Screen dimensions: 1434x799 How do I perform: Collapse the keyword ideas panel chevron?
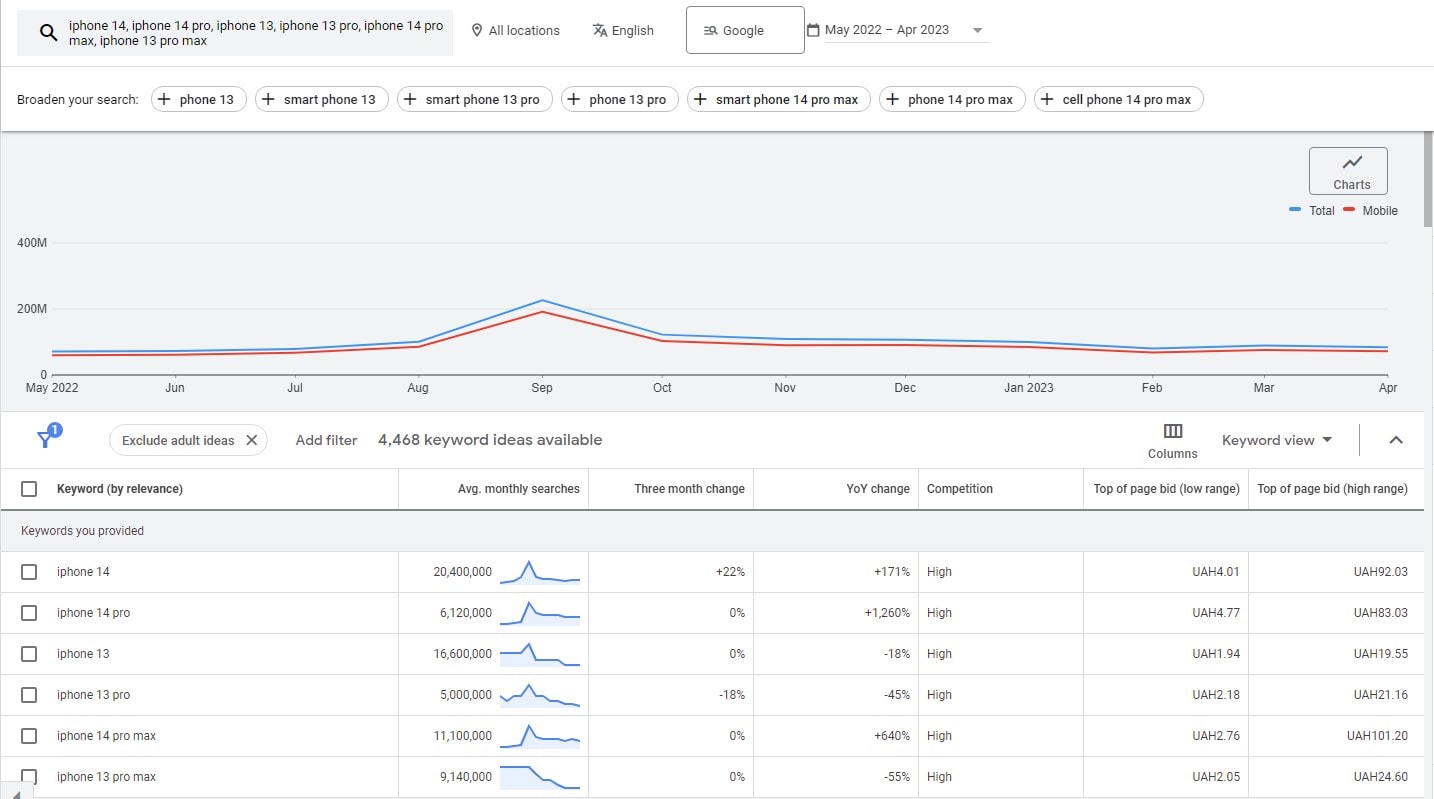tap(1396, 440)
